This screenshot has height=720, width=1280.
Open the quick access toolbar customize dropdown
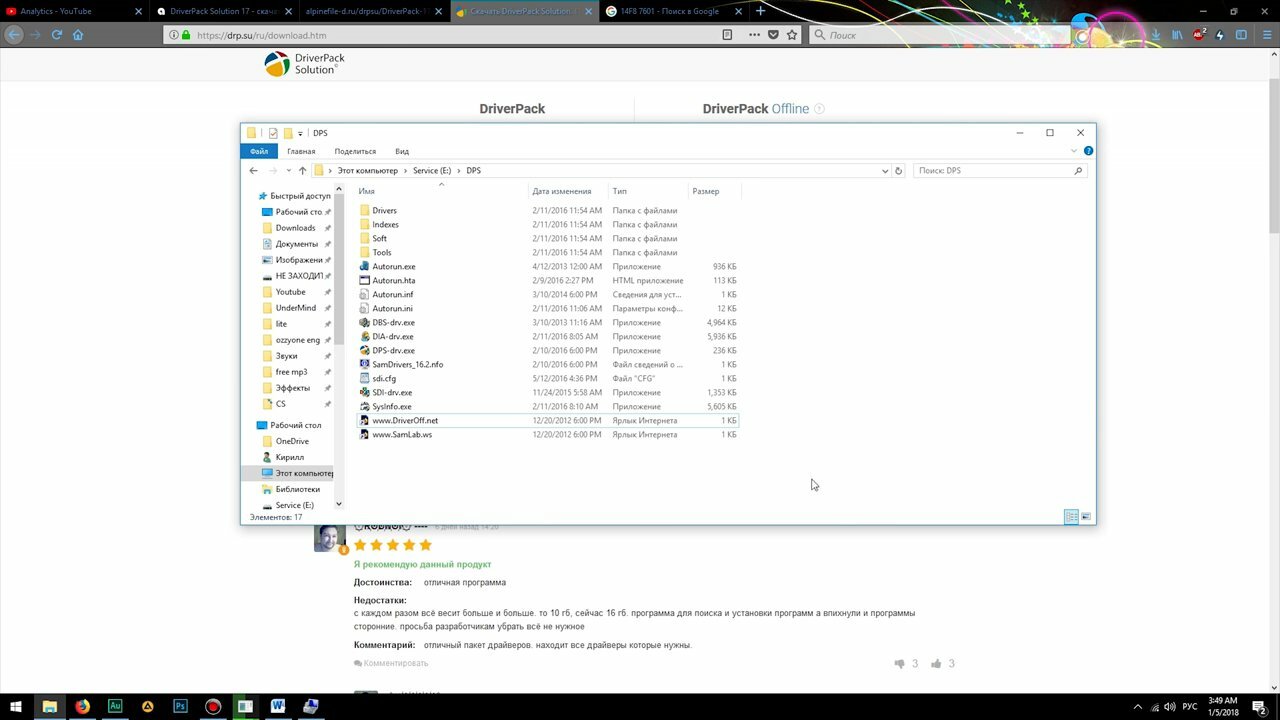coord(300,133)
